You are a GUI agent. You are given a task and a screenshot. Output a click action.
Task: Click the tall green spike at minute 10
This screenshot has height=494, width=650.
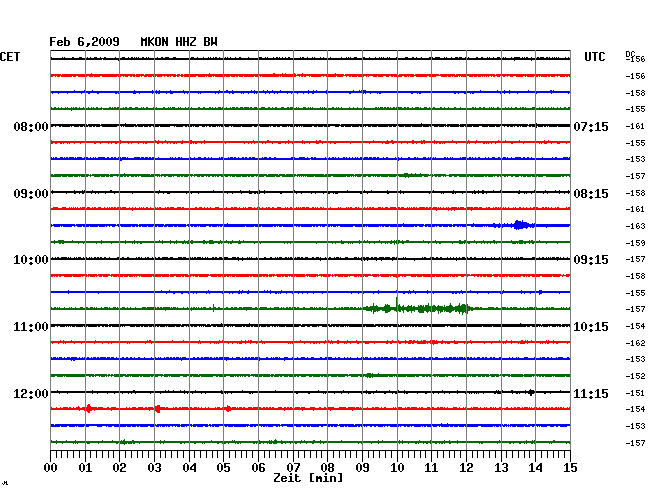397,304
